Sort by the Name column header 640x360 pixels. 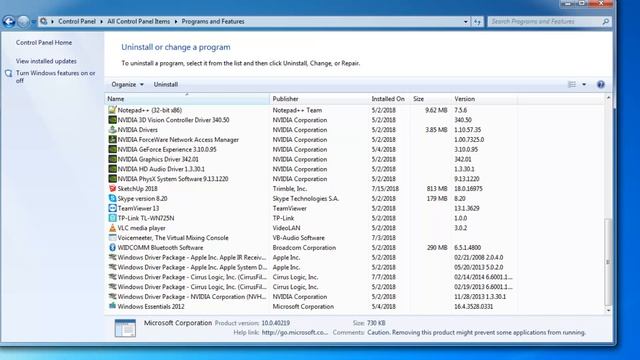coord(187,99)
